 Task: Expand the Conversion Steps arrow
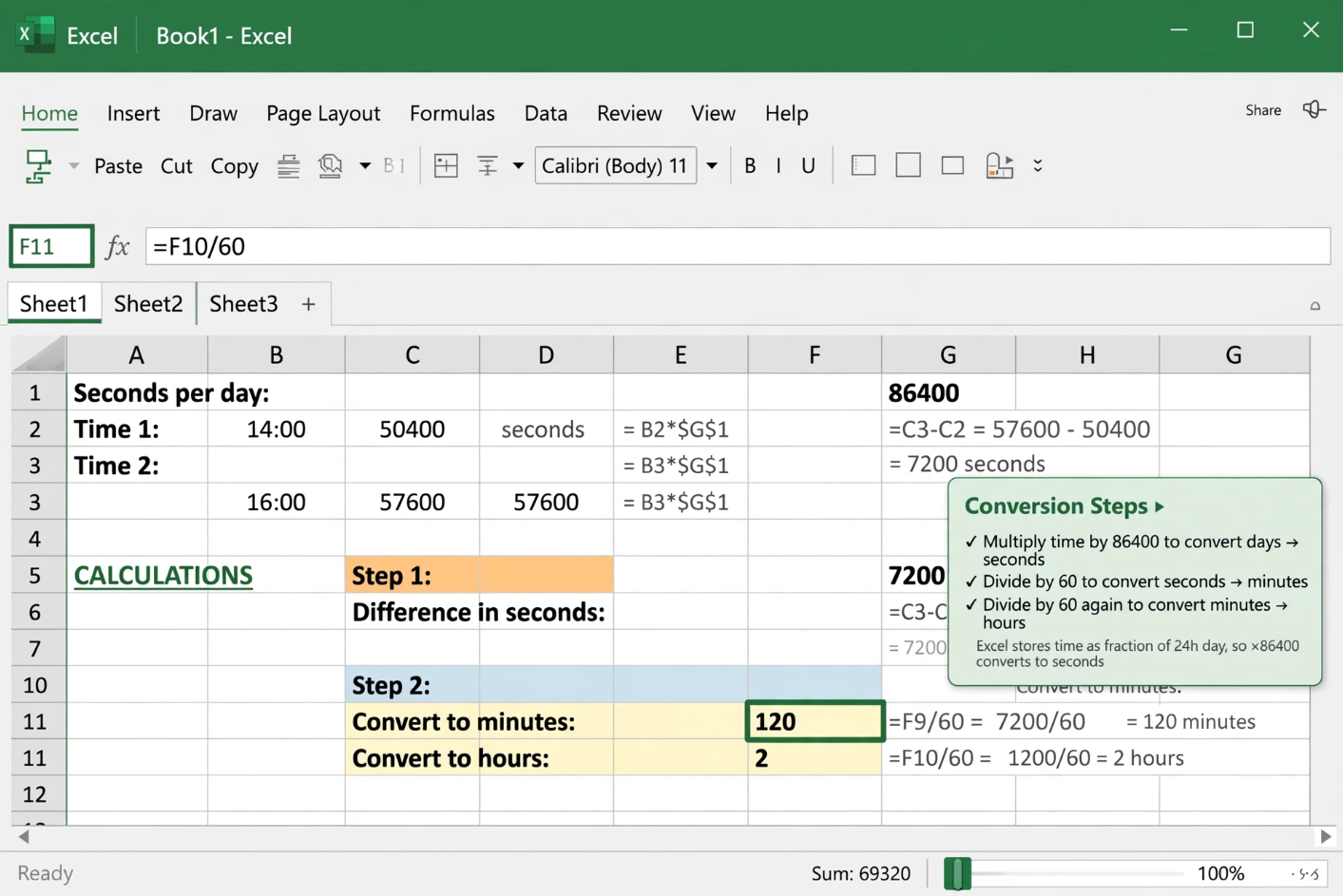(x=1160, y=506)
